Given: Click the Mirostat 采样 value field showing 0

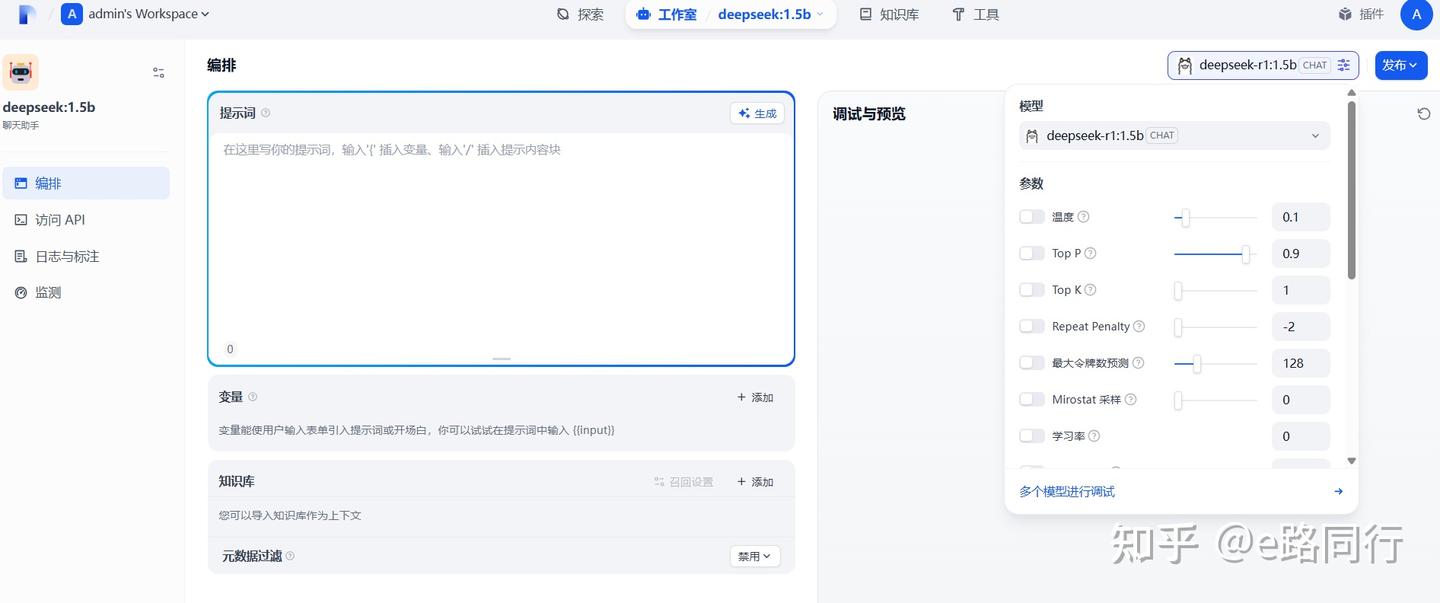Looking at the screenshot, I should [1301, 400].
